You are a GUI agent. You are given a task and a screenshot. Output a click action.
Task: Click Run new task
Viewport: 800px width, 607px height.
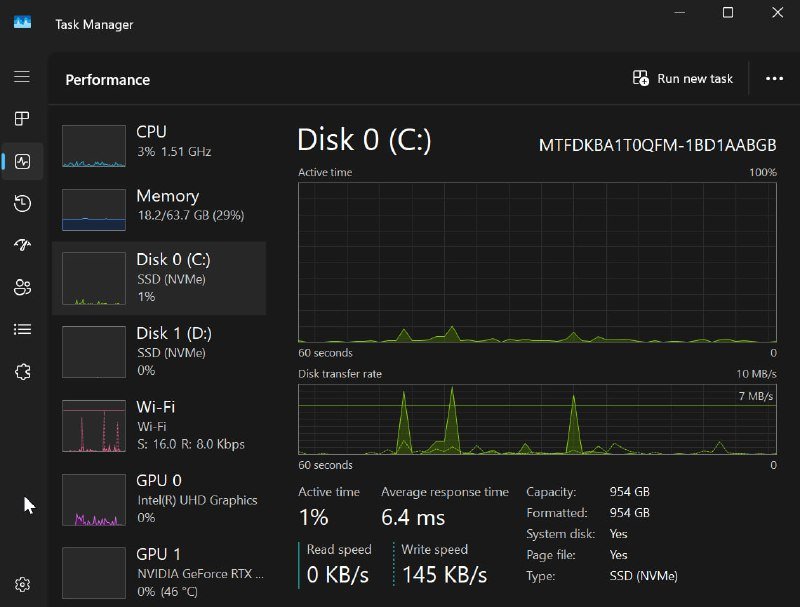685,78
